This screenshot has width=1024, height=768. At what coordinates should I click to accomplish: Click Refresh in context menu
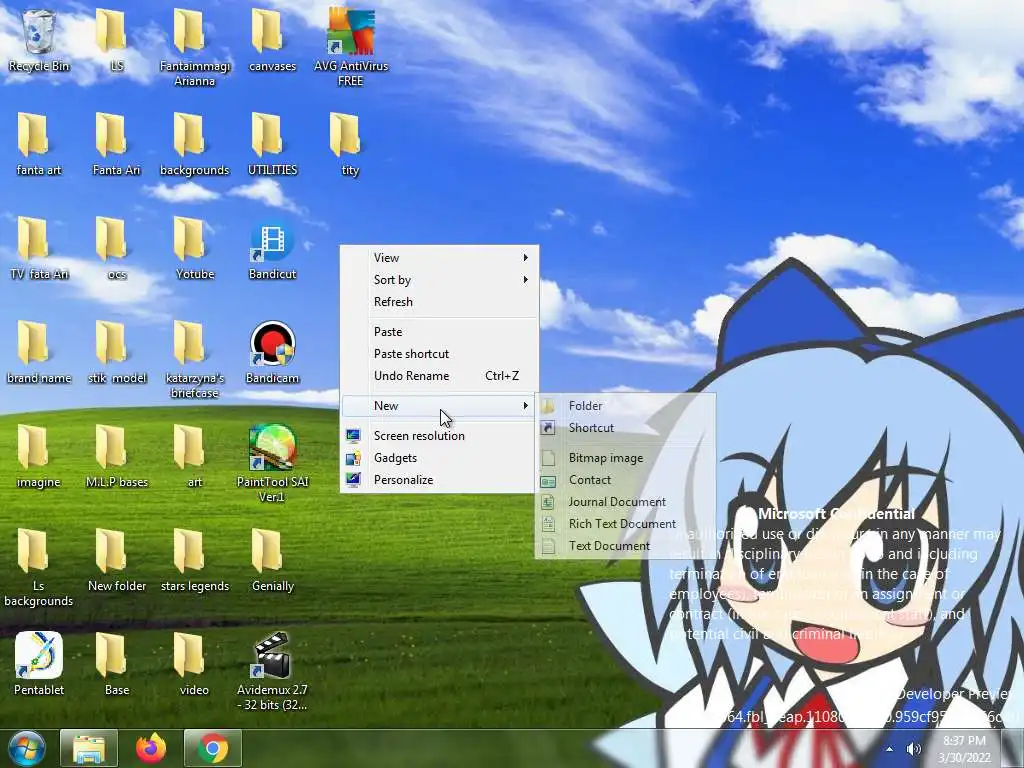pos(439,302)
